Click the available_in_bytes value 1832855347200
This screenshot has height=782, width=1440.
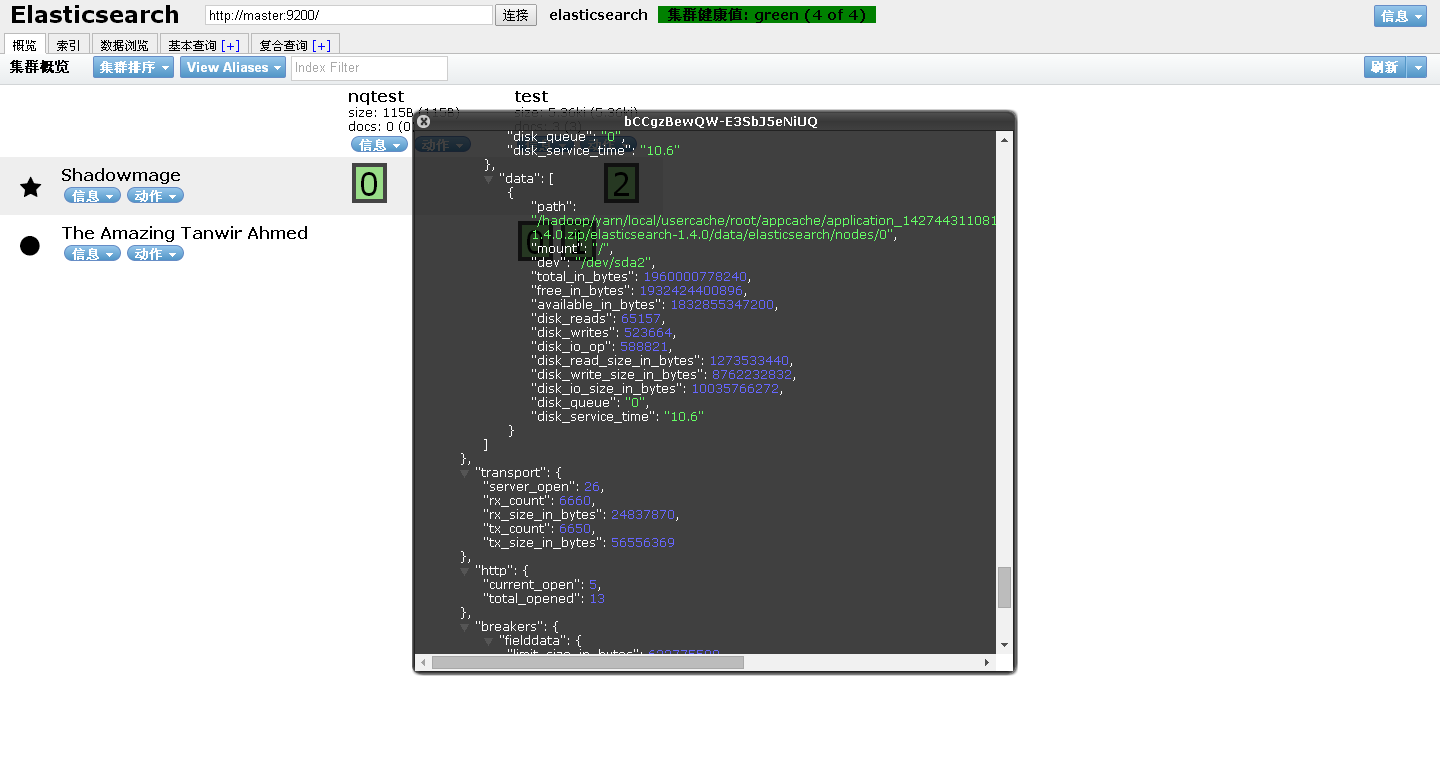point(722,305)
